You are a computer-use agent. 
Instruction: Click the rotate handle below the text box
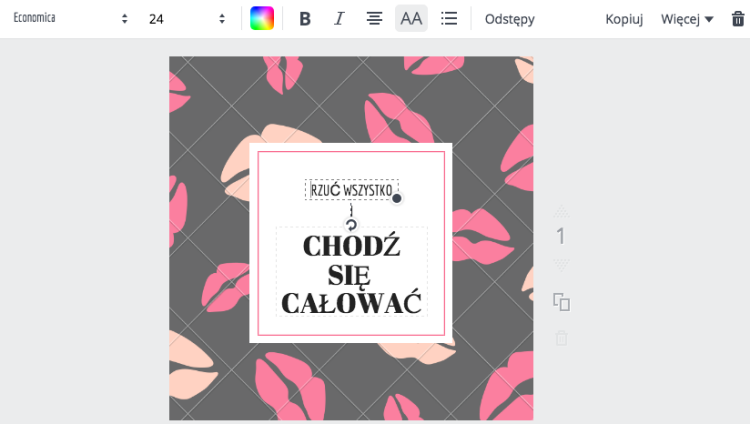coord(351,224)
